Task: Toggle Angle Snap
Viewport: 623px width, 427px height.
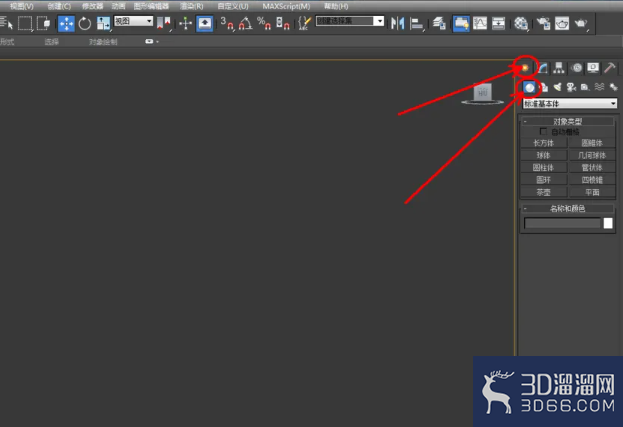Action: 246,23
